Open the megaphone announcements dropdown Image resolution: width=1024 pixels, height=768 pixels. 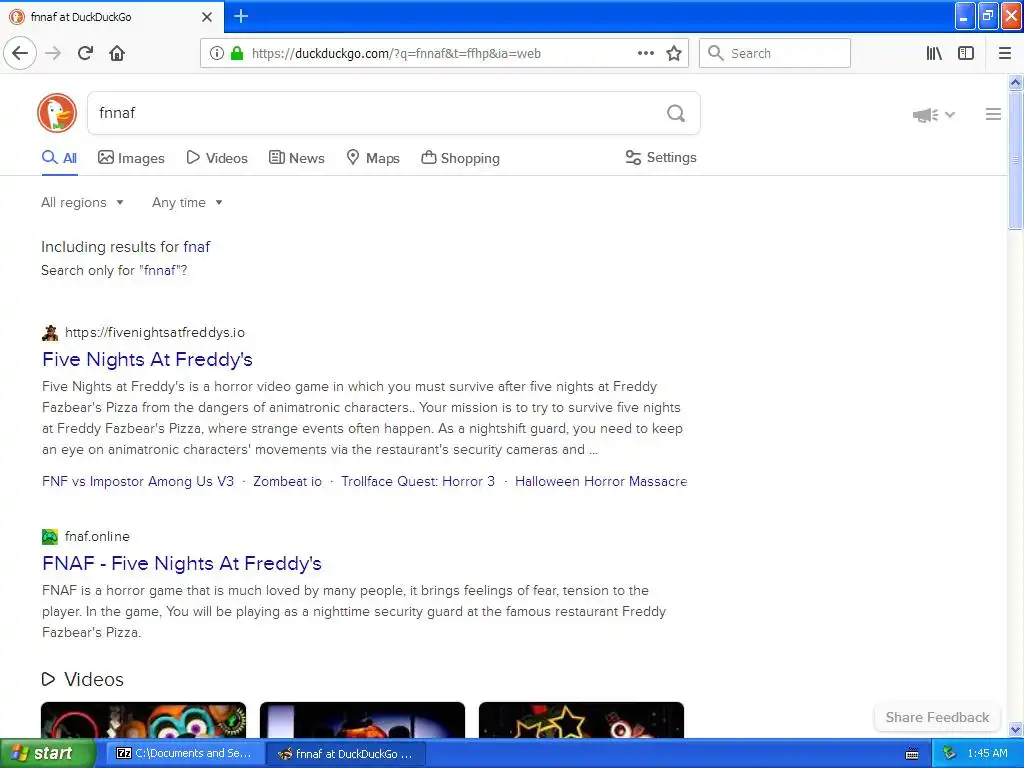pos(934,115)
